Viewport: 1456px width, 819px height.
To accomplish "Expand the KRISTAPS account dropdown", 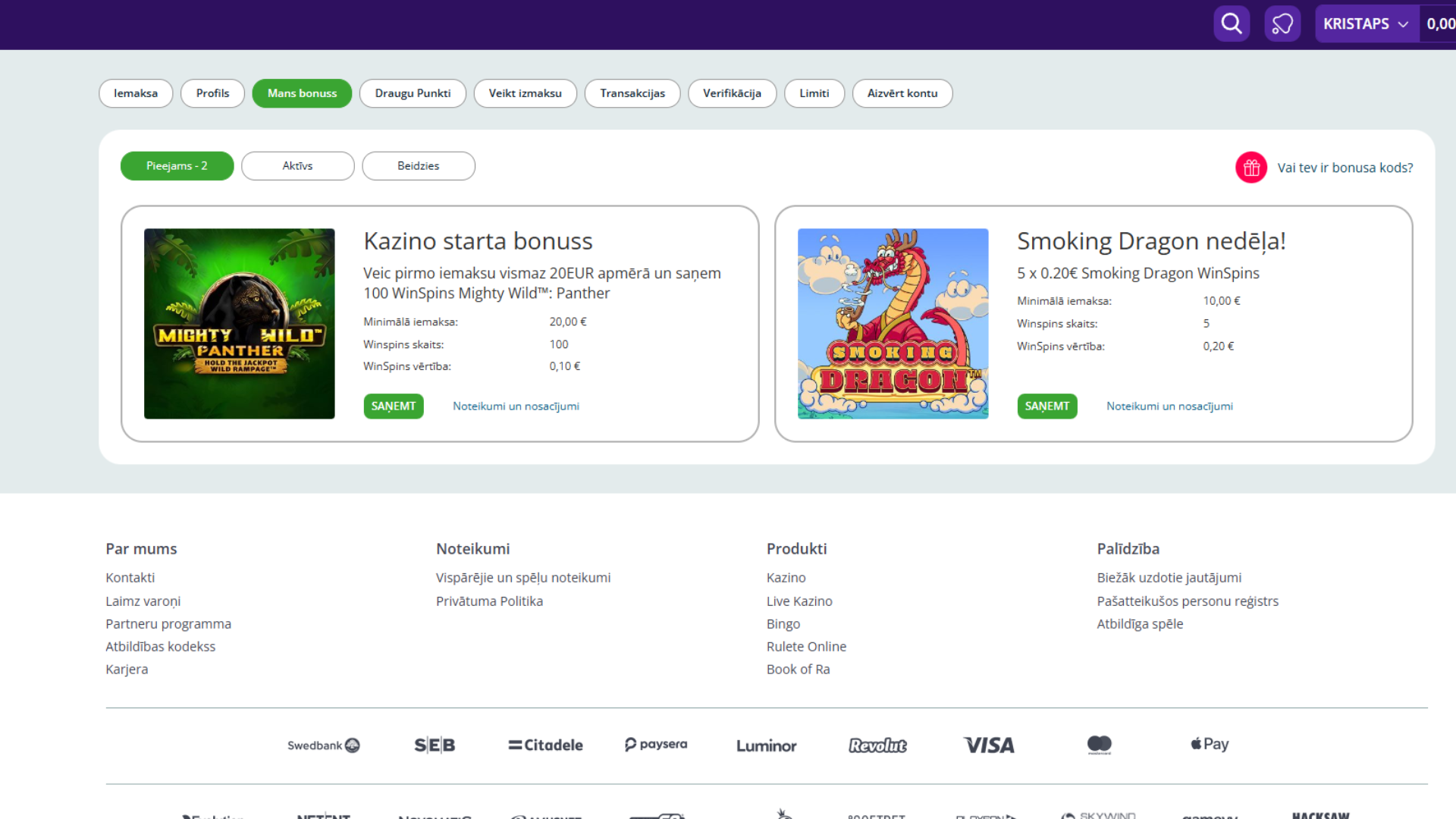I will pos(1366,24).
